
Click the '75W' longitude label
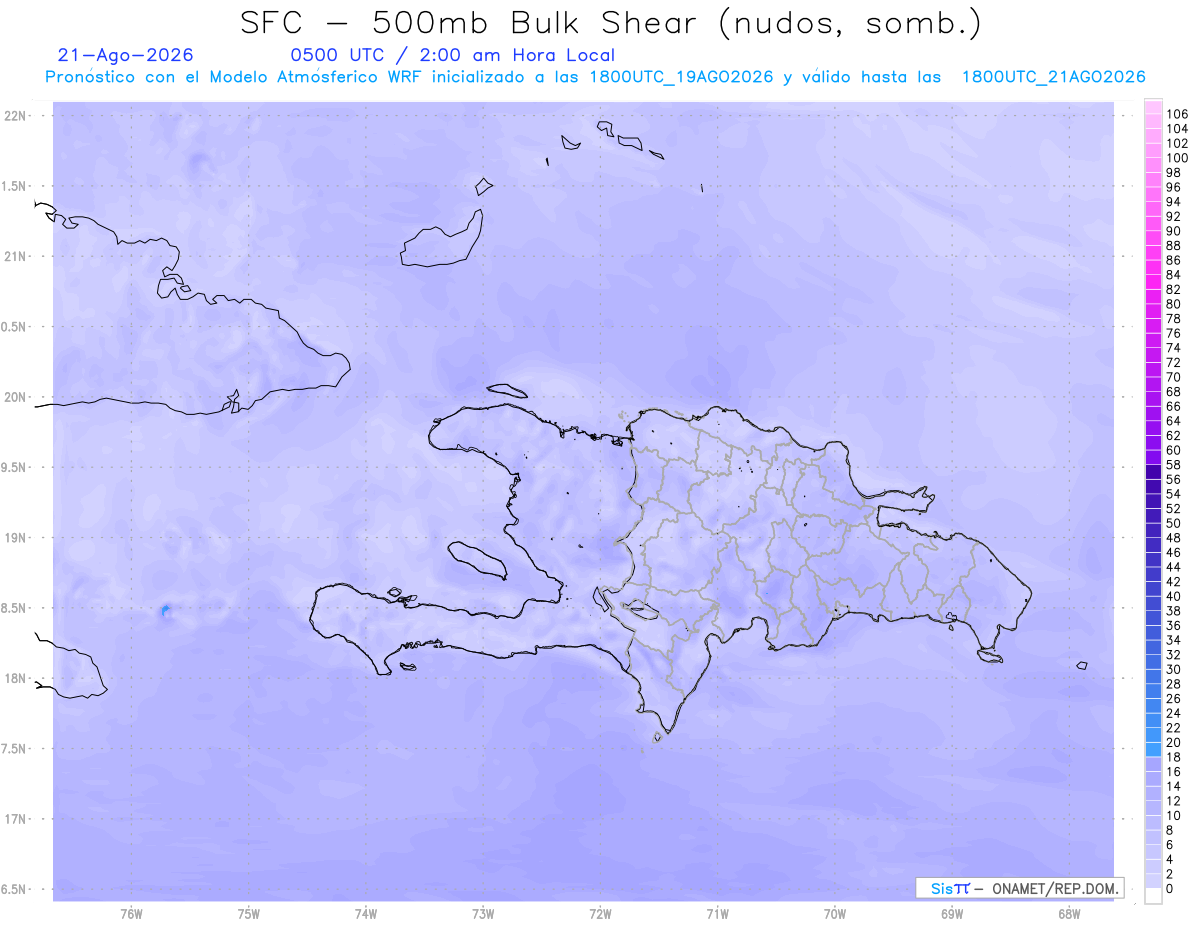pyautogui.click(x=249, y=914)
